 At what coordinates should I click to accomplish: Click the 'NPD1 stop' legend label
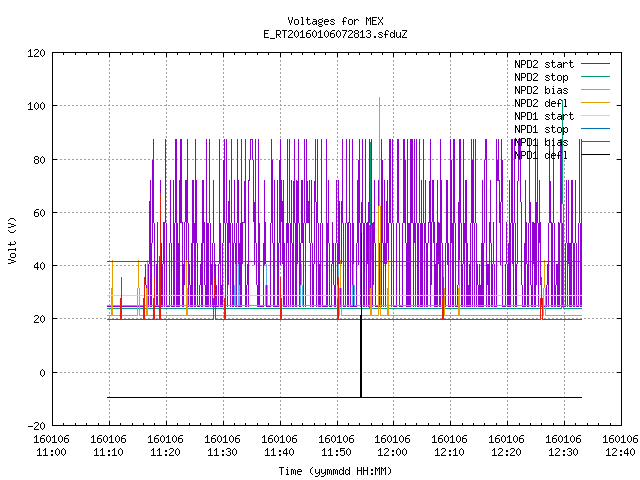coord(541,129)
